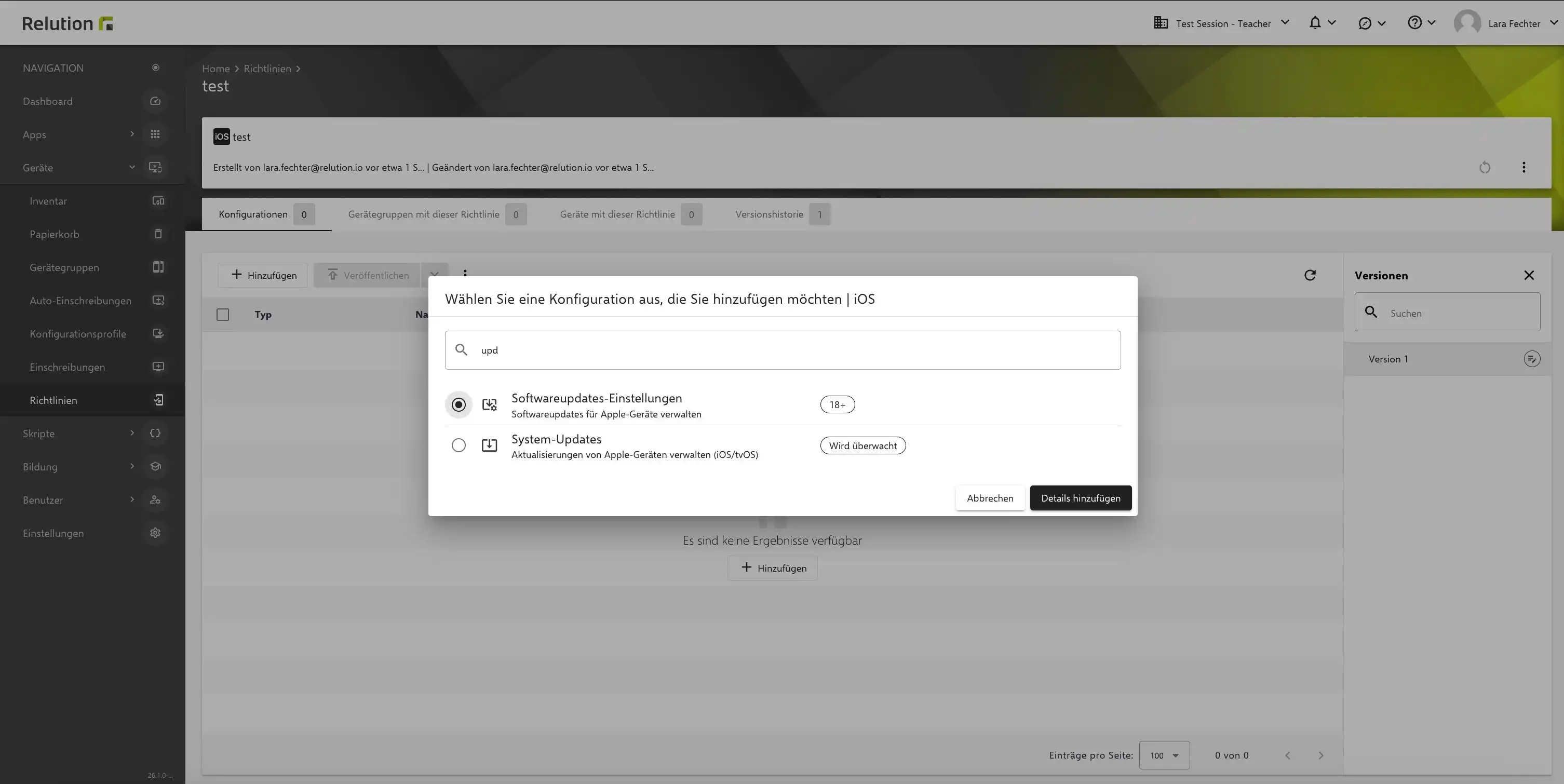Open the Einträge pro Seite dropdown

1164,755
